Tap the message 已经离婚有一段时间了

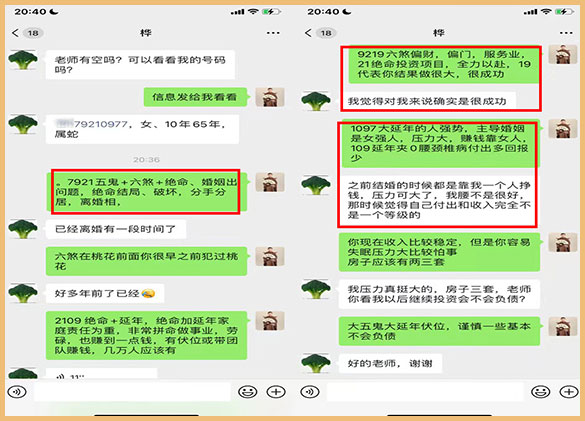tap(116, 229)
